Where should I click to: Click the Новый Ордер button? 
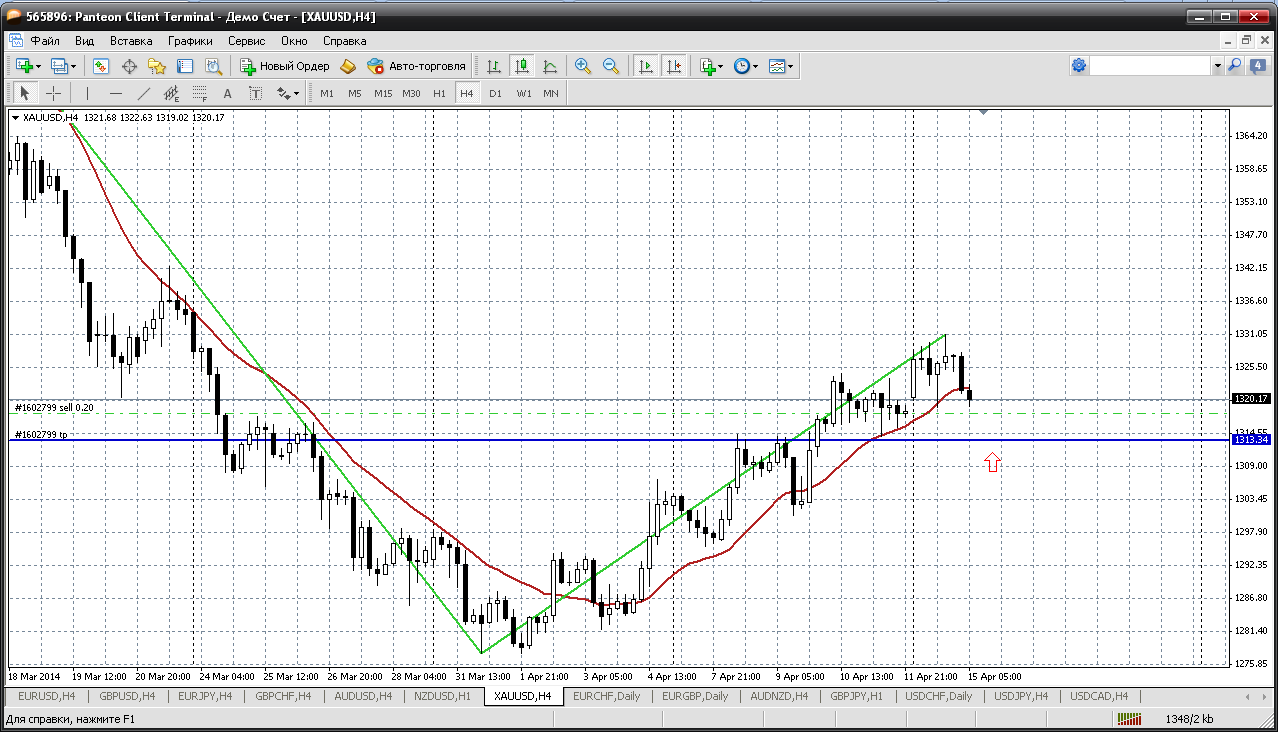coord(285,66)
